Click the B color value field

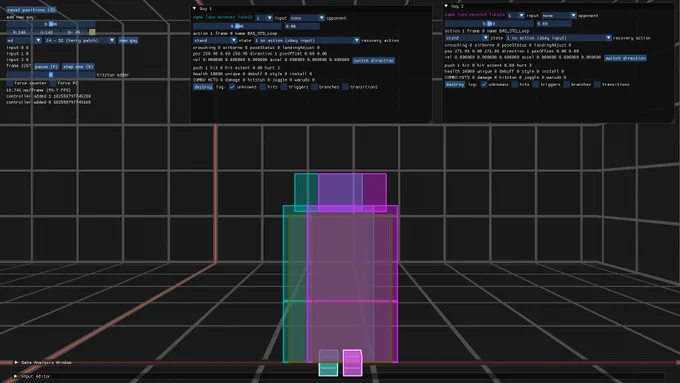click(x=74, y=32)
